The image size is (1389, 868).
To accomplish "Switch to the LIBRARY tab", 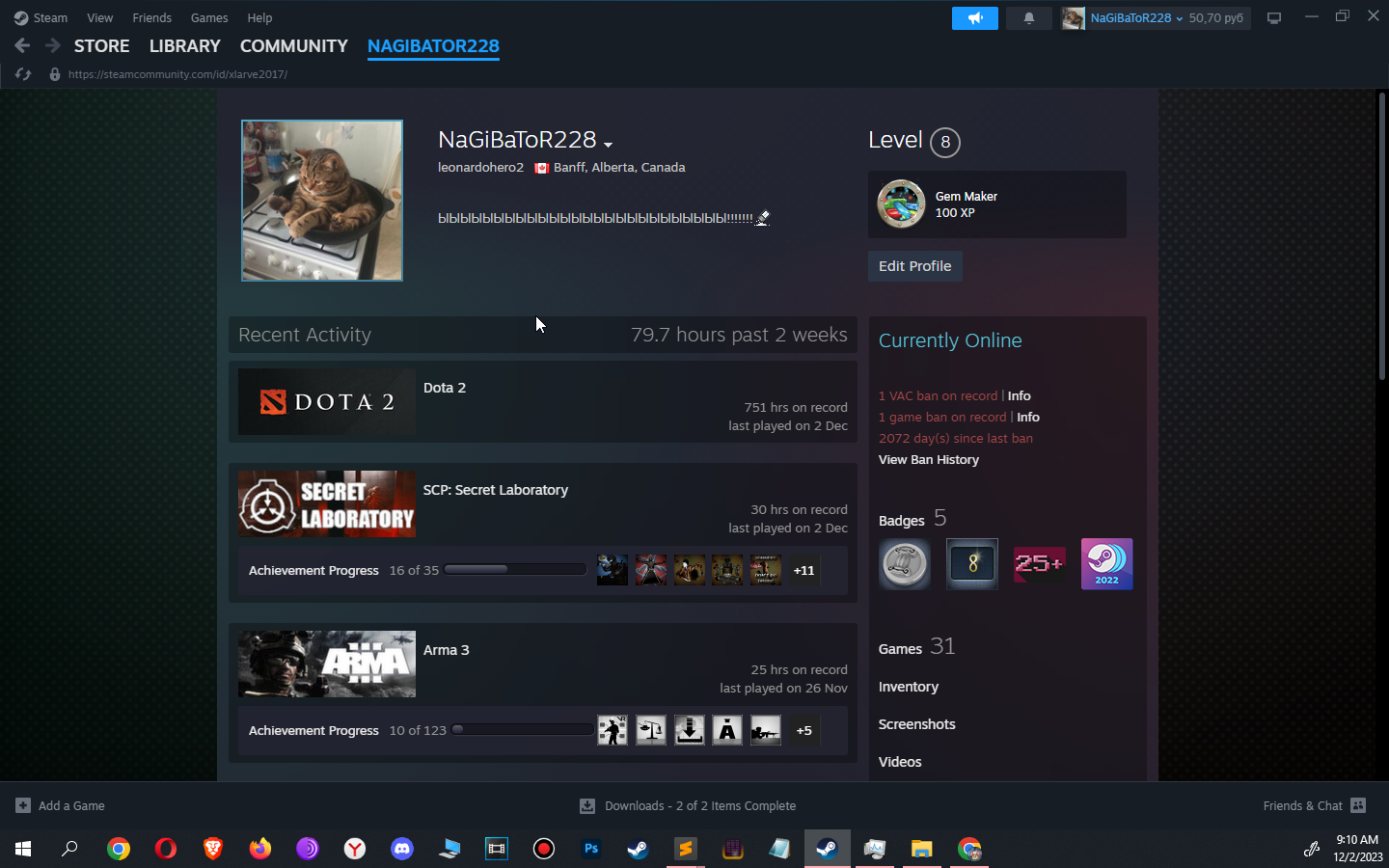I will click(184, 46).
